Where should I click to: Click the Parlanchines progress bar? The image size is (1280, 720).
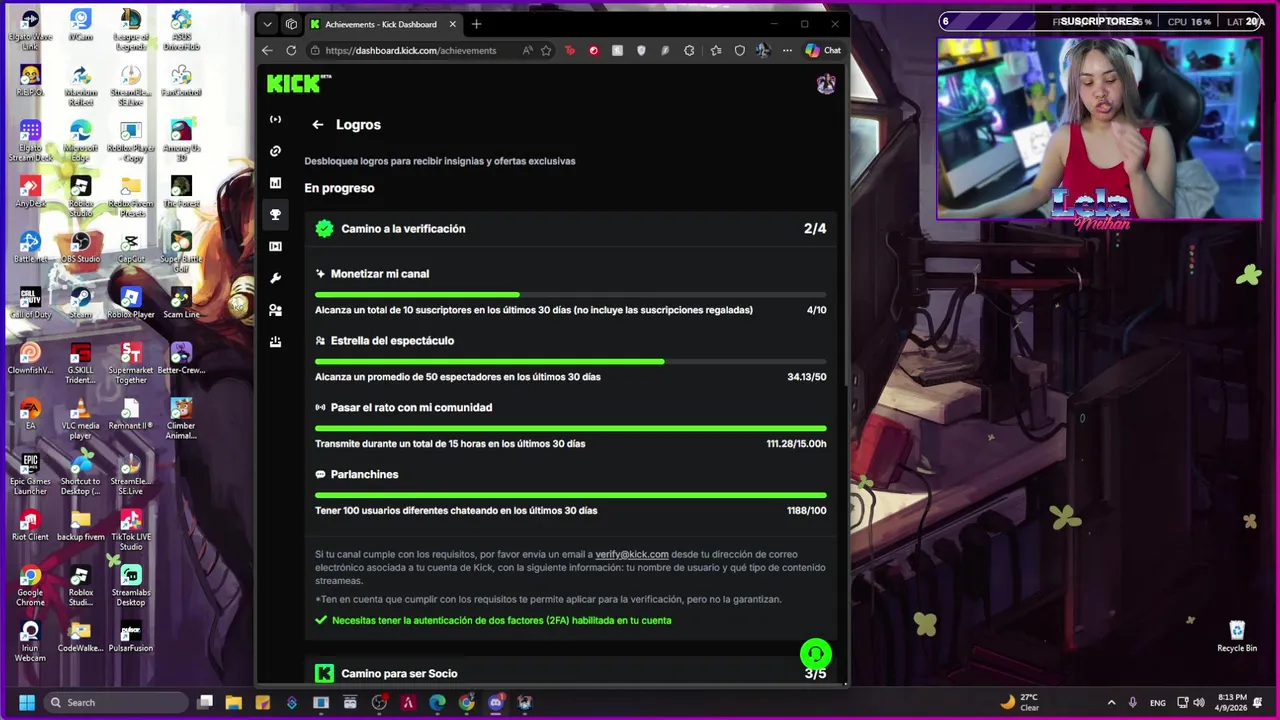point(570,495)
